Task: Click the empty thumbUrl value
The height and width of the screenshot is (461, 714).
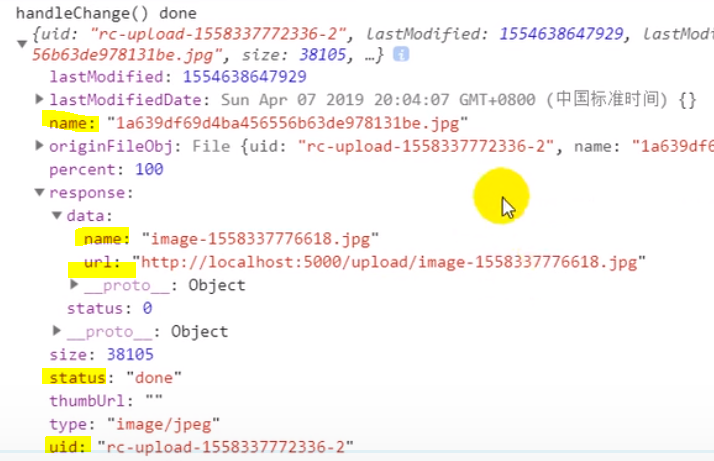Action: [x=154, y=400]
